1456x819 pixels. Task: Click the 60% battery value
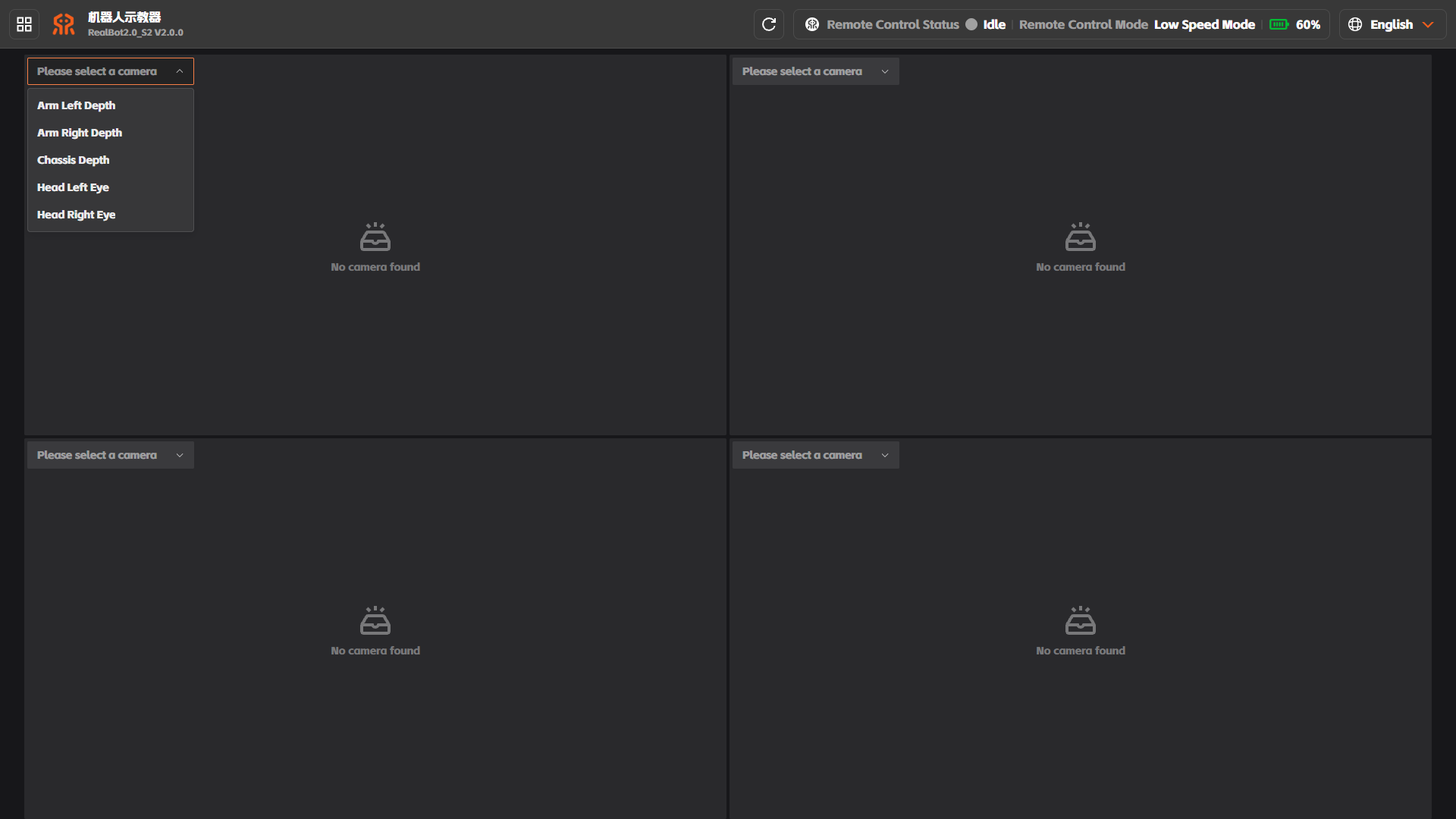[1308, 24]
